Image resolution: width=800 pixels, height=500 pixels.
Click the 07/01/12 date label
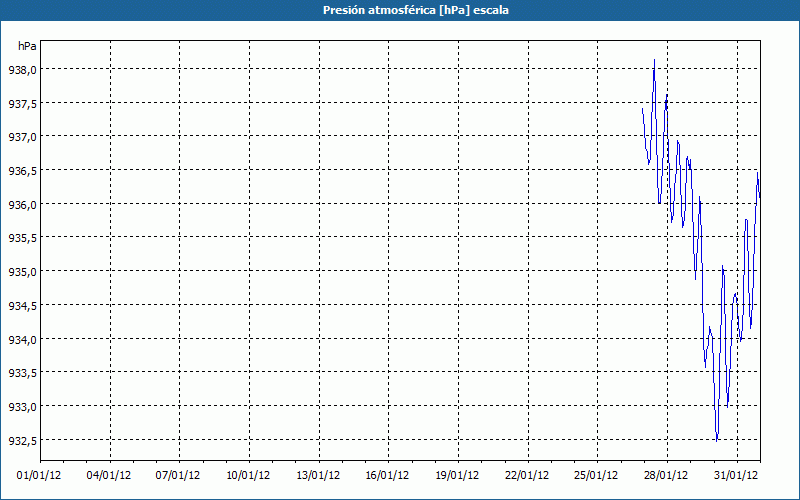click(x=178, y=476)
